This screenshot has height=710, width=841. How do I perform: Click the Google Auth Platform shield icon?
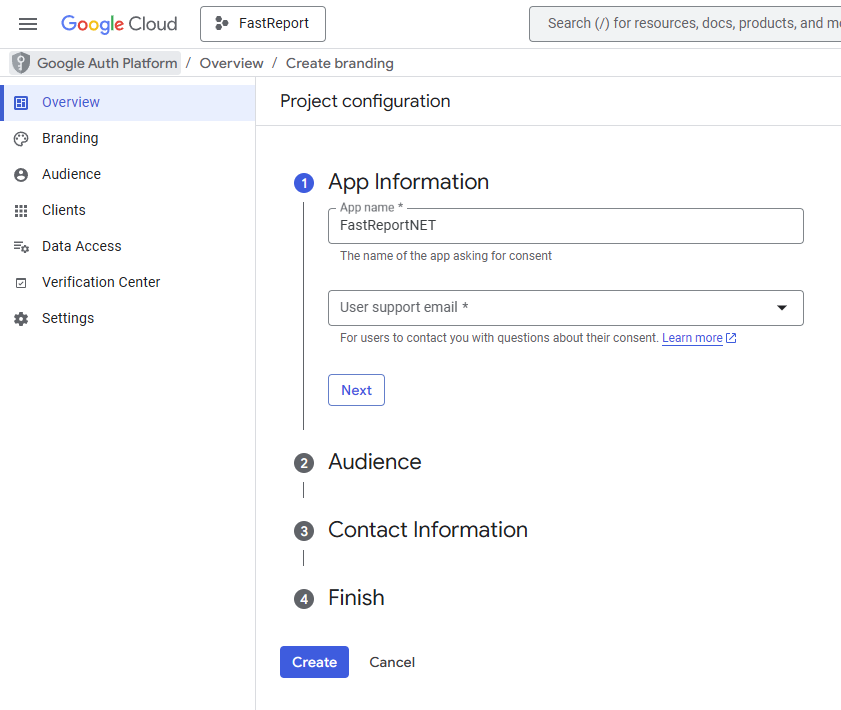[21, 63]
